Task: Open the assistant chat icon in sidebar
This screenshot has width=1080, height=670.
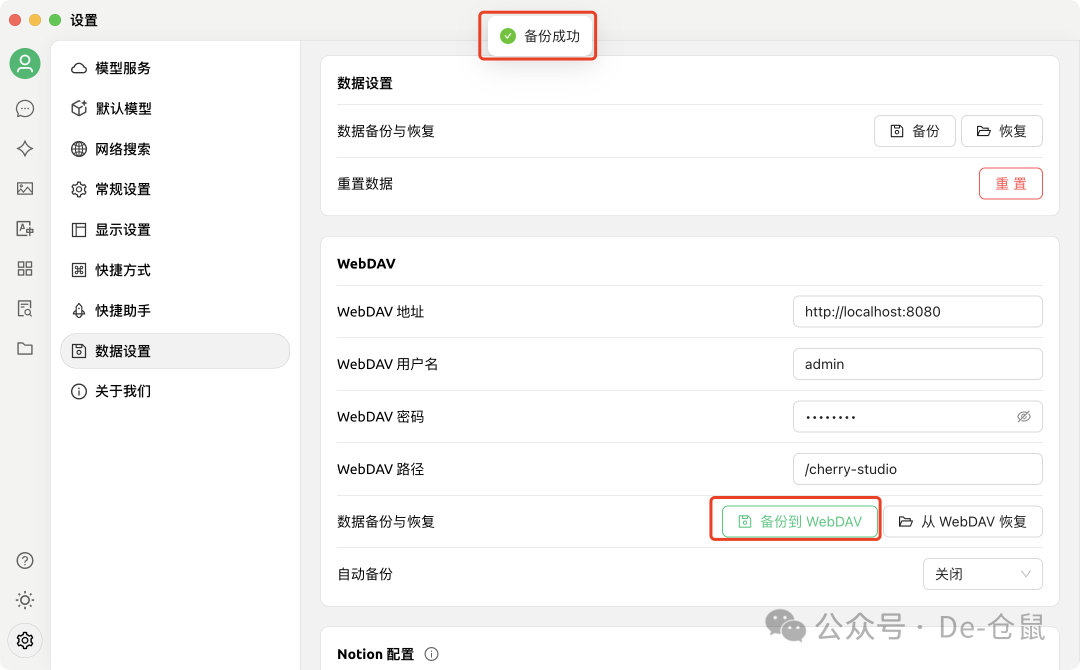Action: [x=25, y=109]
